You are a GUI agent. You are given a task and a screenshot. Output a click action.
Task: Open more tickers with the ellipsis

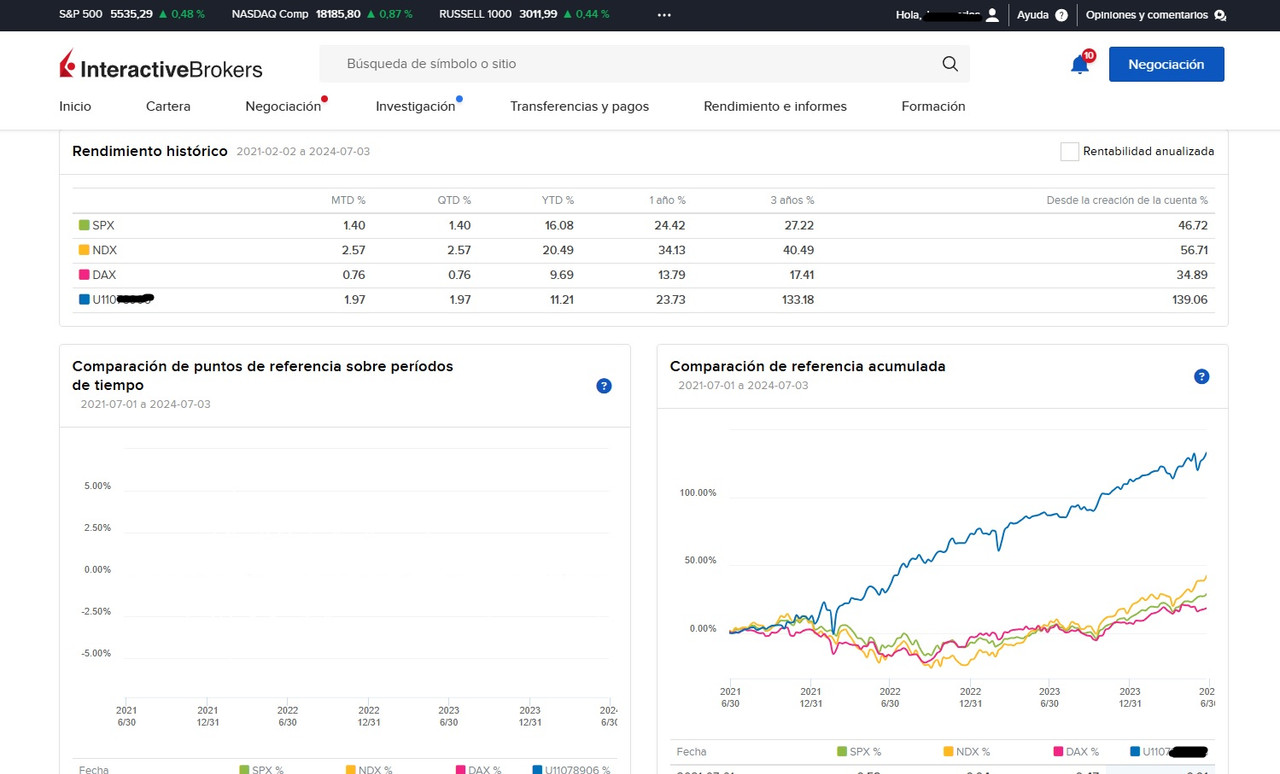pos(664,15)
